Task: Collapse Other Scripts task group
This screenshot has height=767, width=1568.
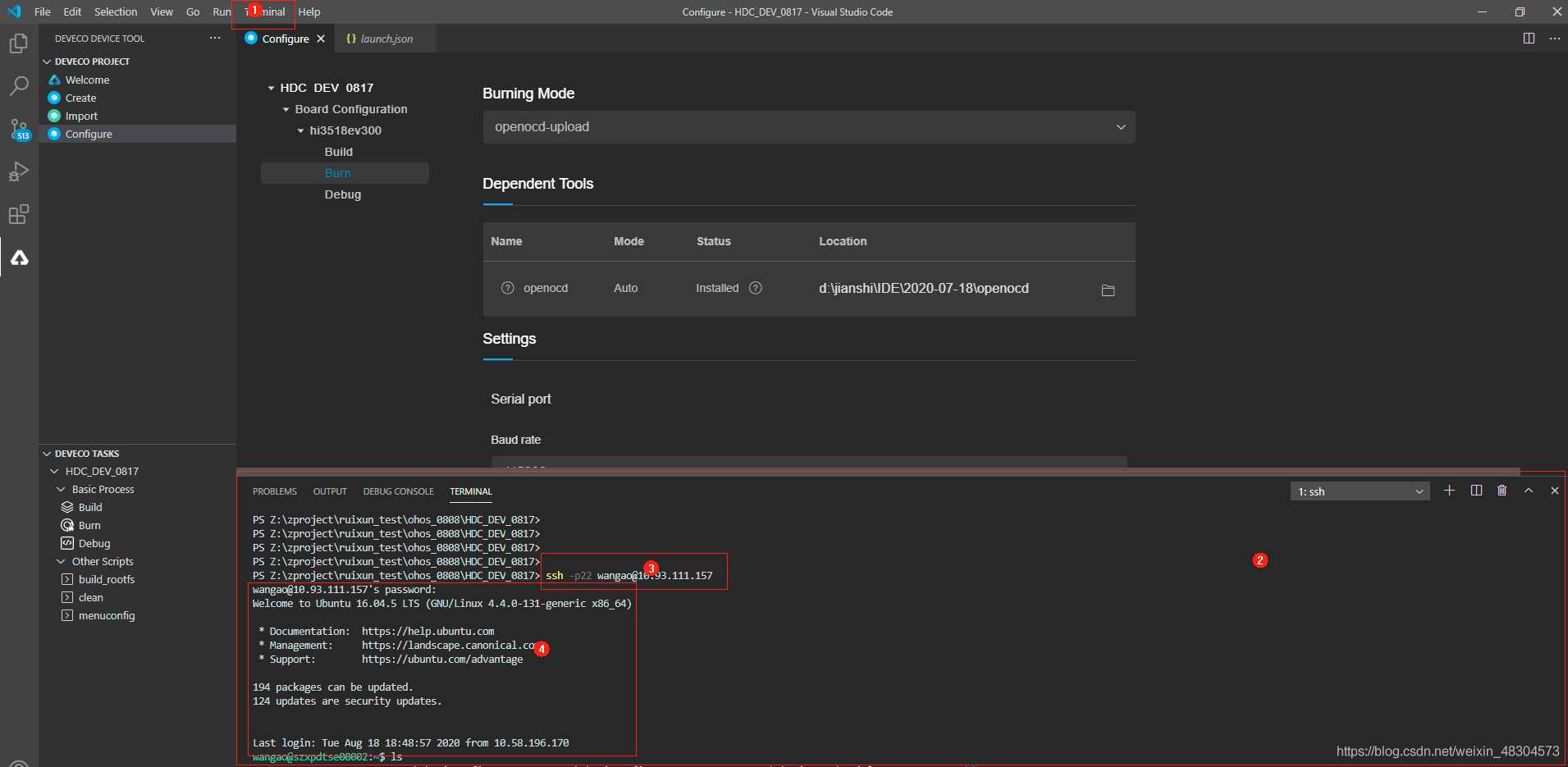Action: point(61,561)
